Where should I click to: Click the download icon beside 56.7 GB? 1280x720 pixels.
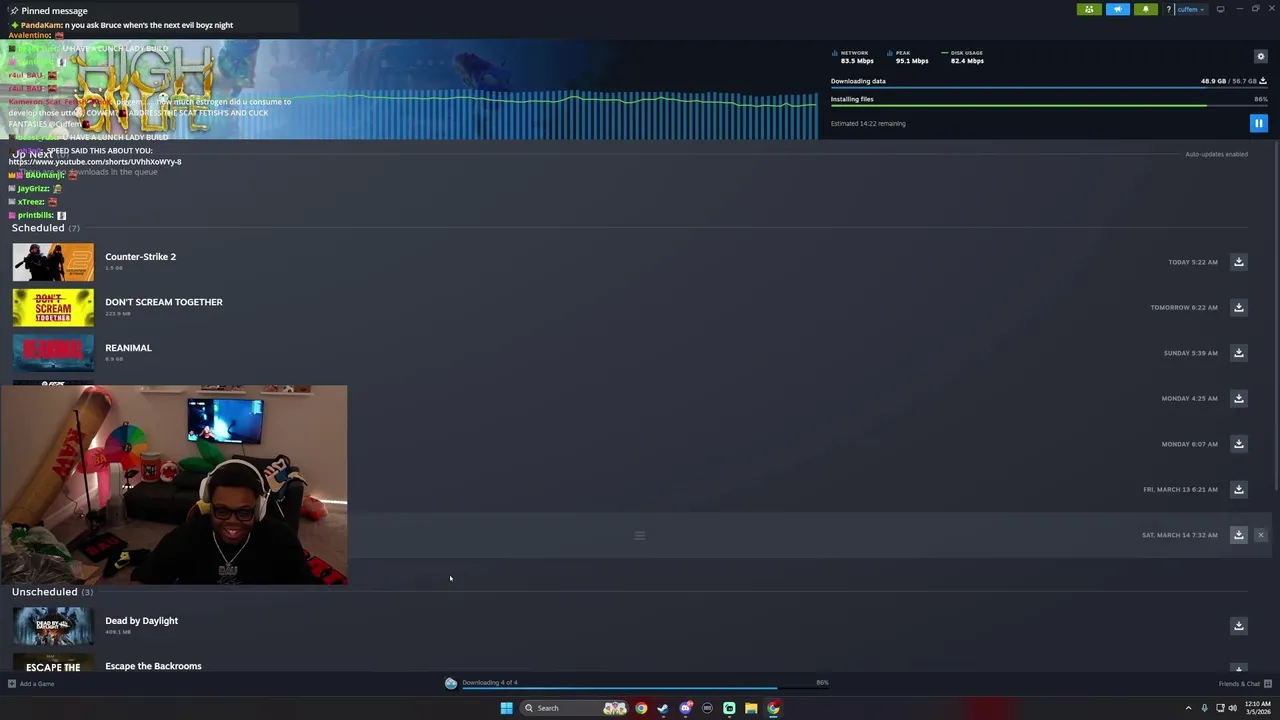1263,81
